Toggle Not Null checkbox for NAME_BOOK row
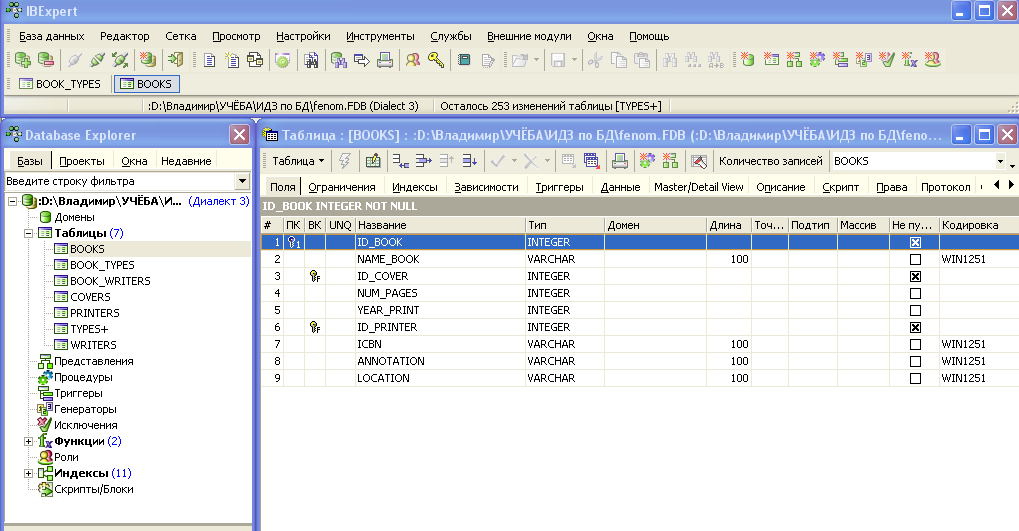Viewport: 1019px width, 531px height. [x=915, y=259]
